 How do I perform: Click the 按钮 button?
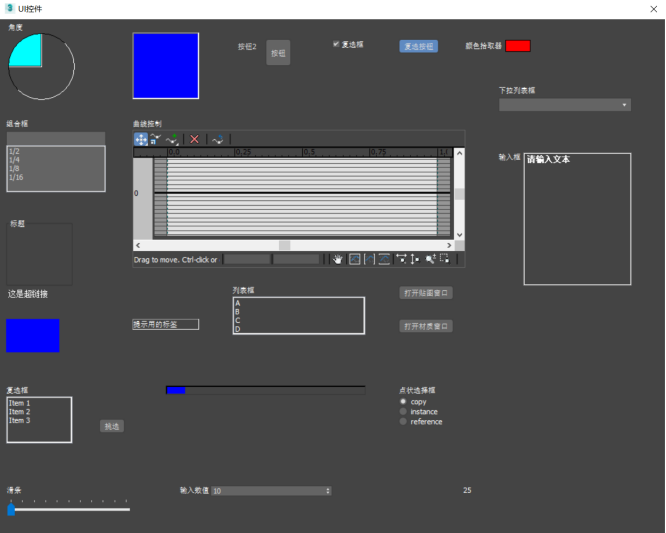click(278, 53)
